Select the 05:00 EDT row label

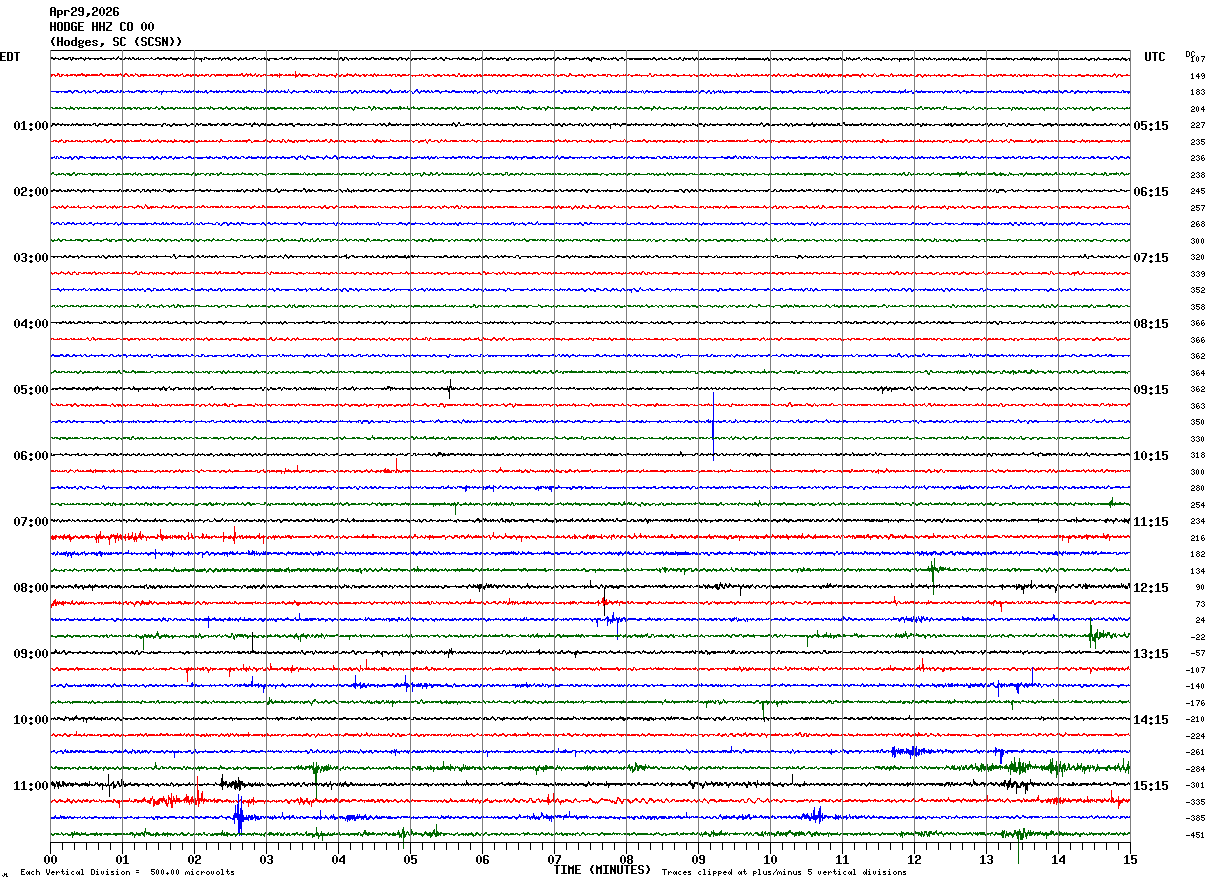tap(30, 390)
